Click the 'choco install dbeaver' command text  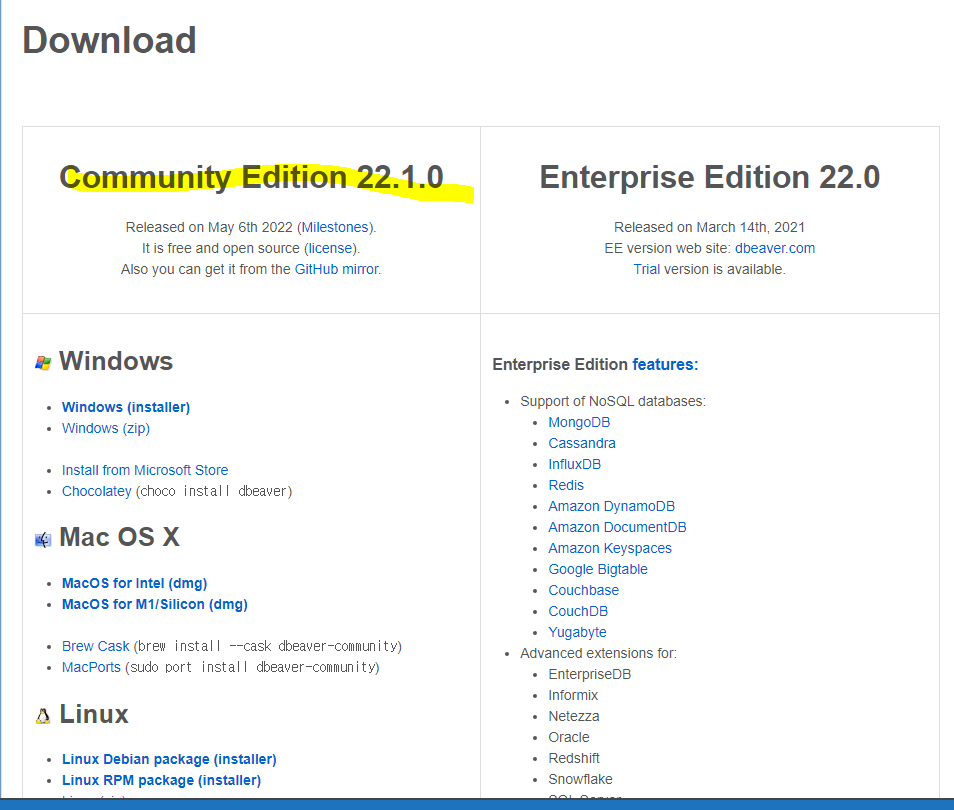click(214, 491)
